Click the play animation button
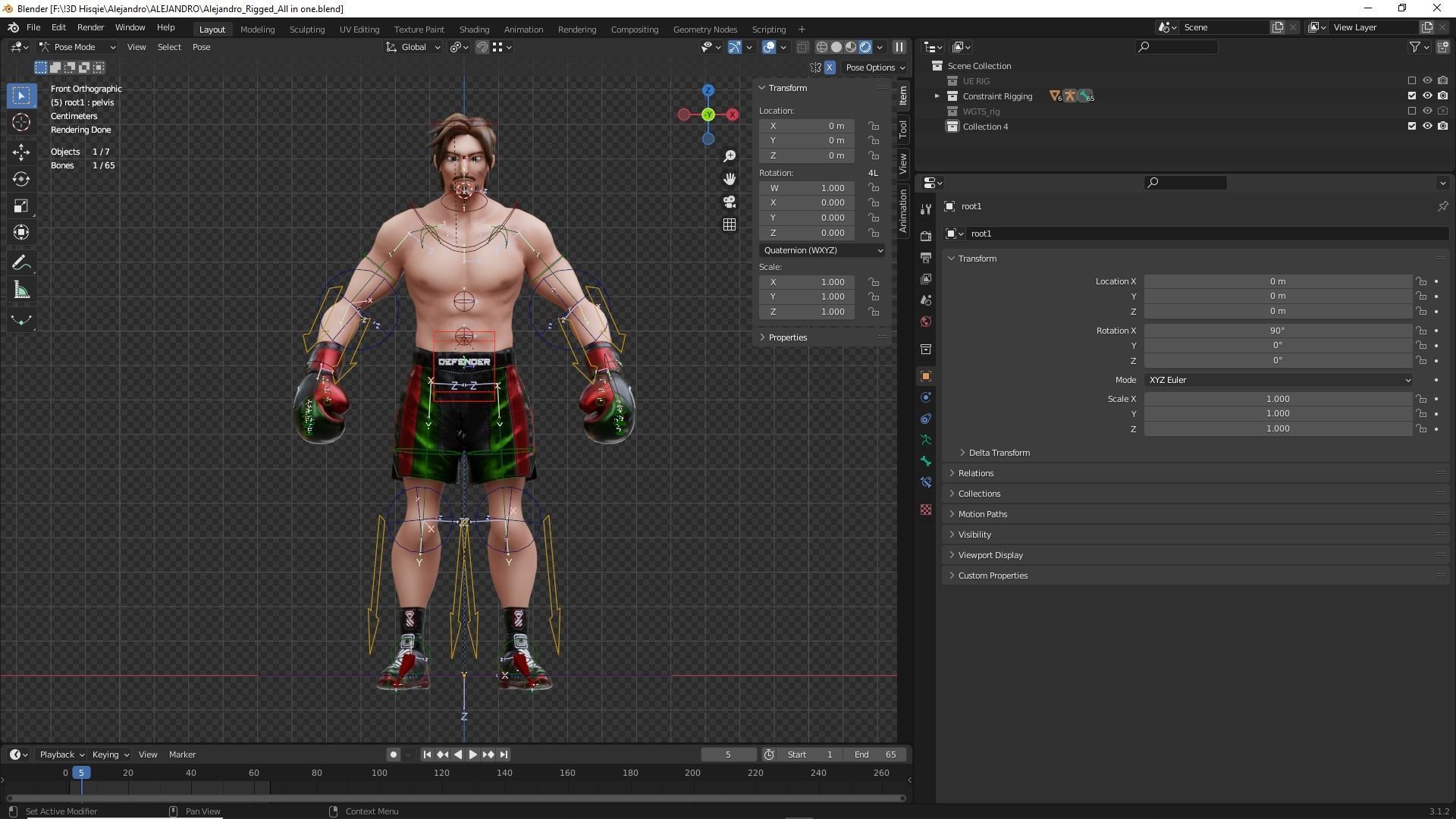 click(472, 755)
